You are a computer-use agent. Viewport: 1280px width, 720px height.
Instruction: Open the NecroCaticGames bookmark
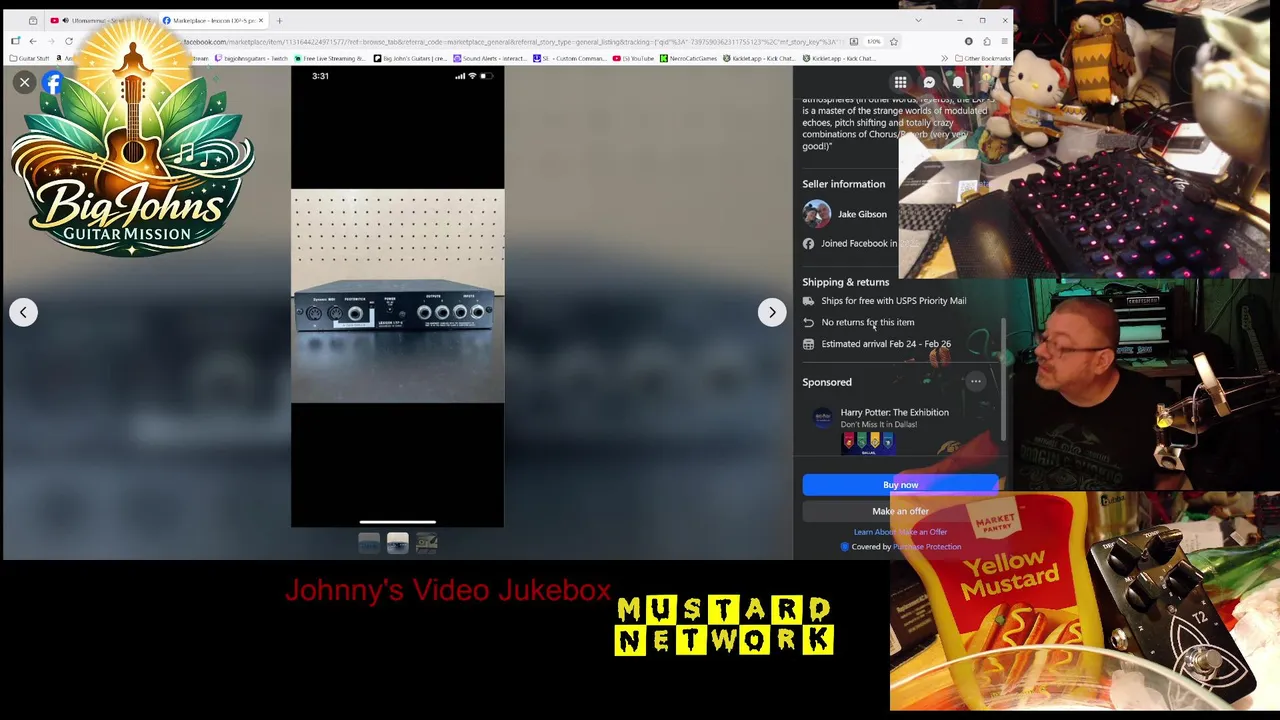point(689,58)
